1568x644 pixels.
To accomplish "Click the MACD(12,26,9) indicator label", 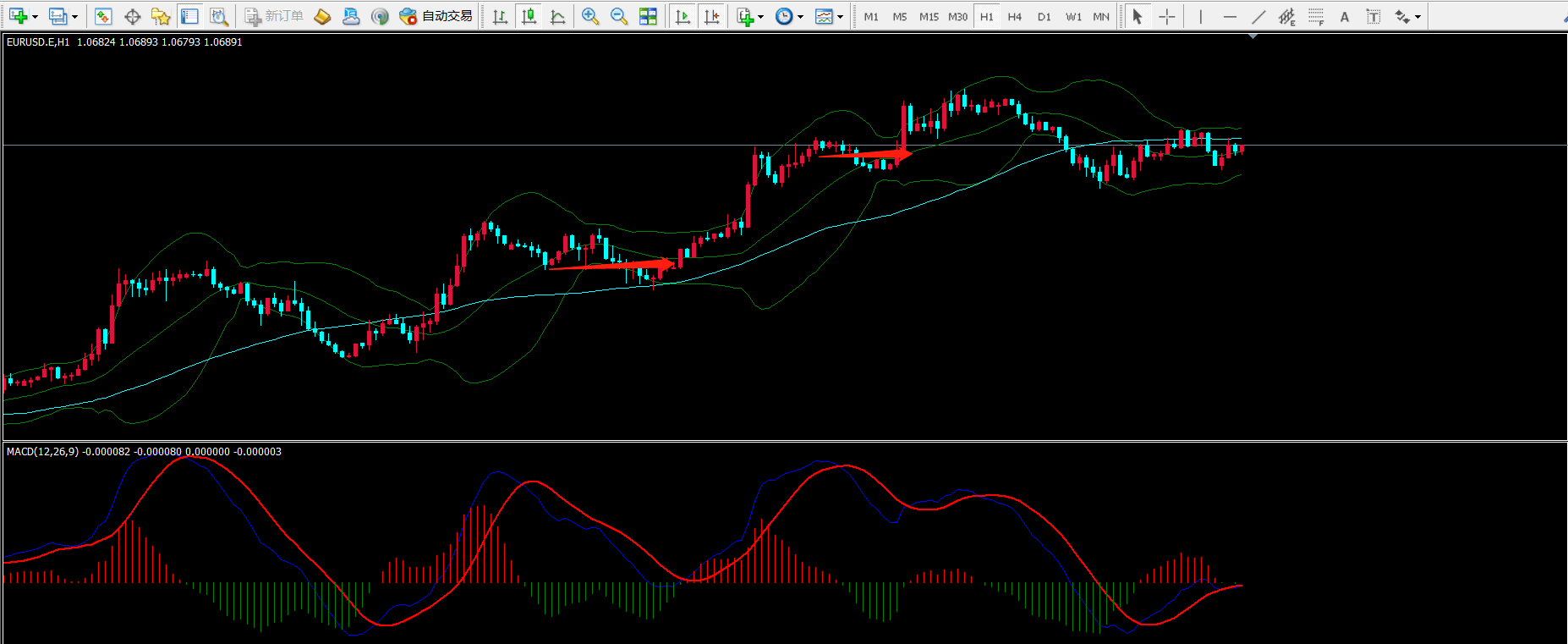I will click(x=42, y=452).
